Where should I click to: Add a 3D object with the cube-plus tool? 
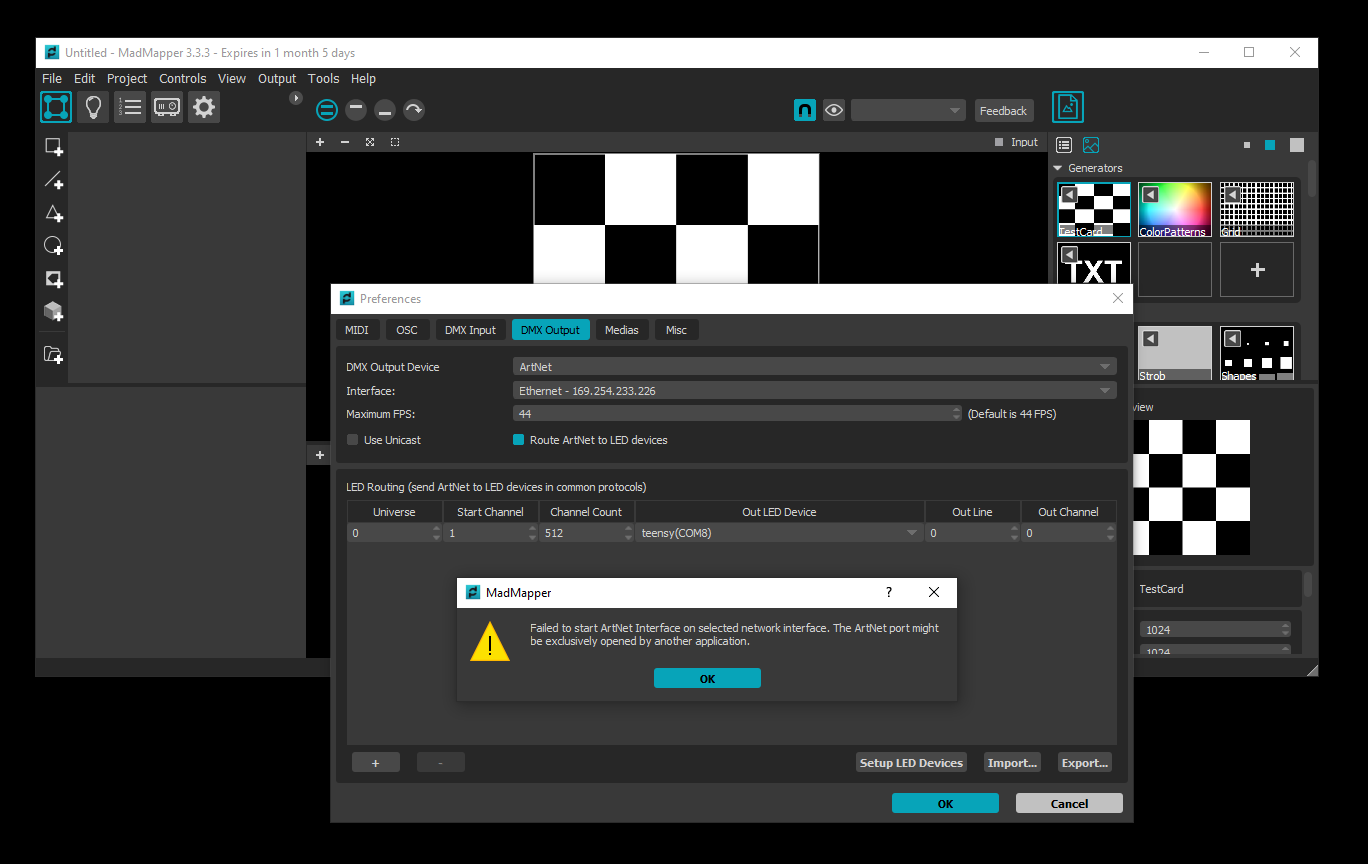[x=54, y=312]
